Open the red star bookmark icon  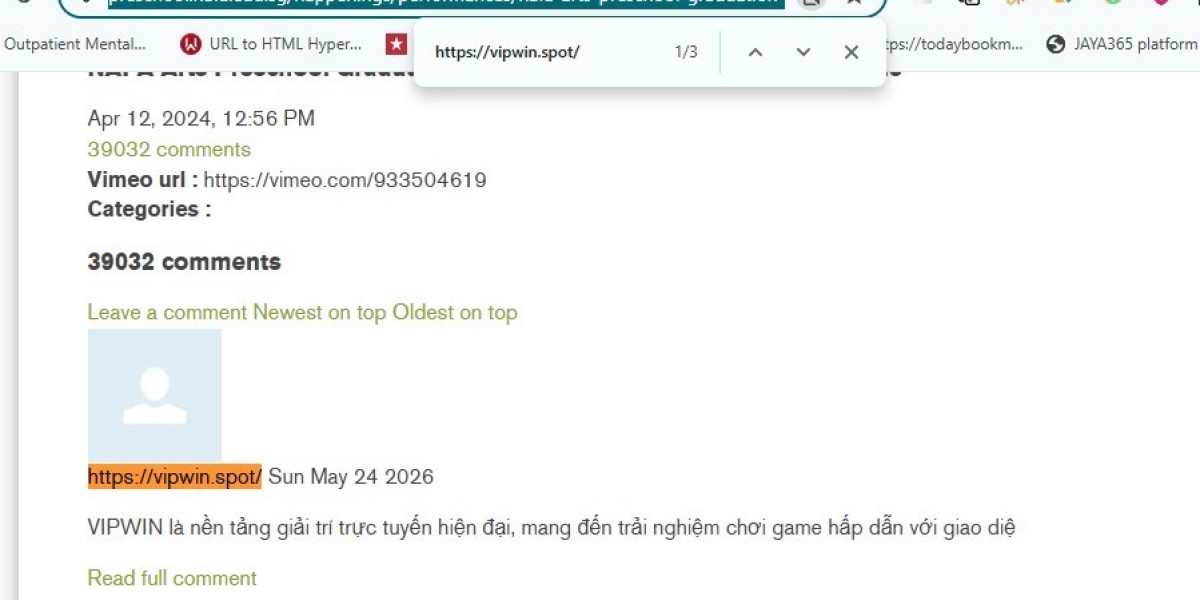pos(397,44)
